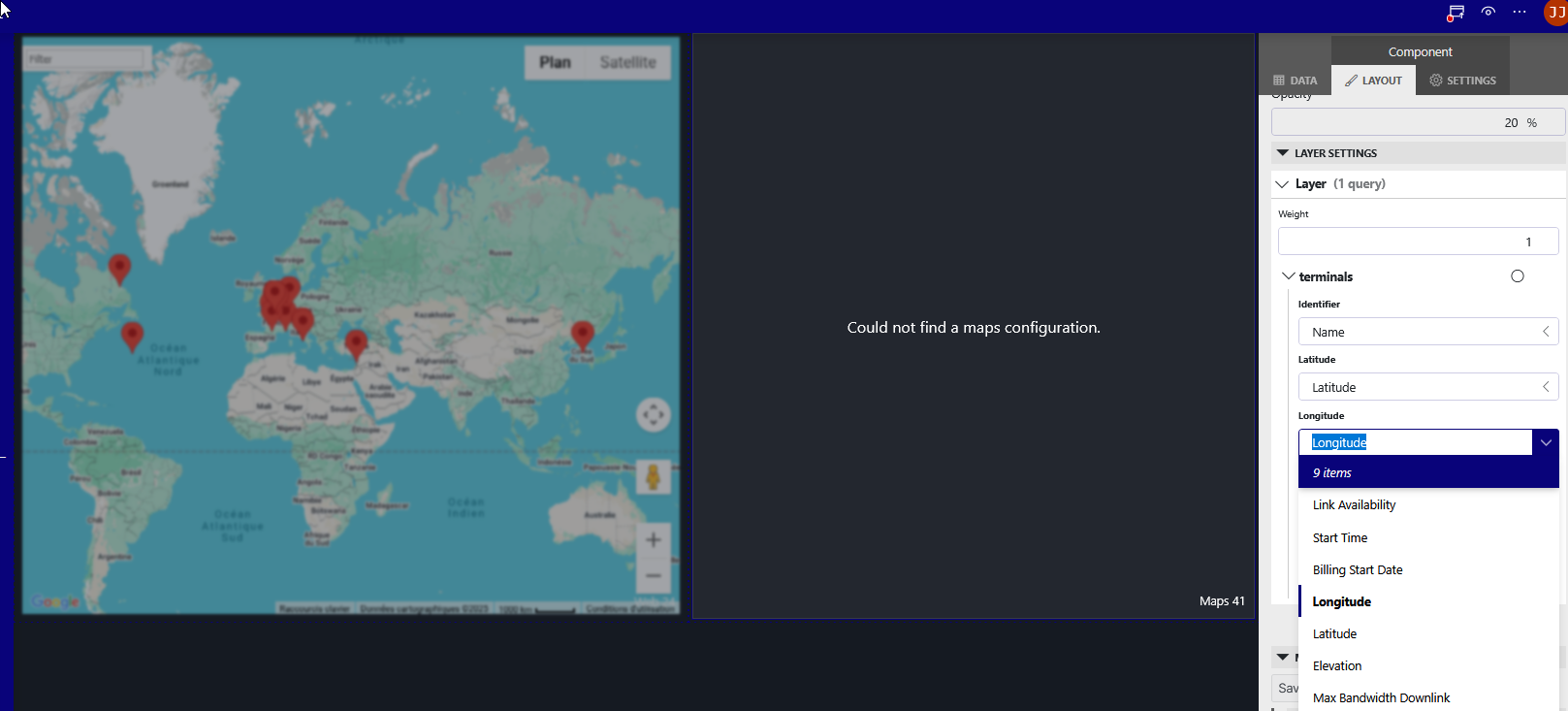Click the Weight value field
This screenshot has width=1568, height=711.
coord(1418,242)
